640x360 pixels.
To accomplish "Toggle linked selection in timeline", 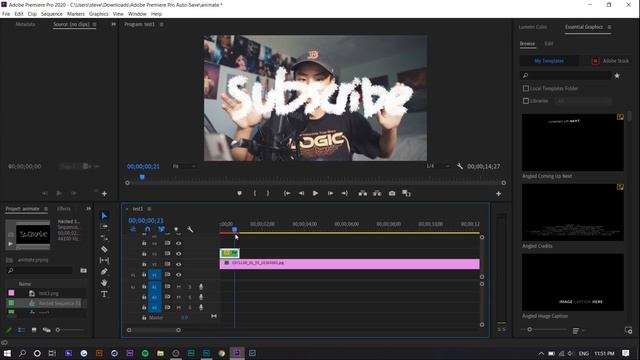I will pos(161,229).
